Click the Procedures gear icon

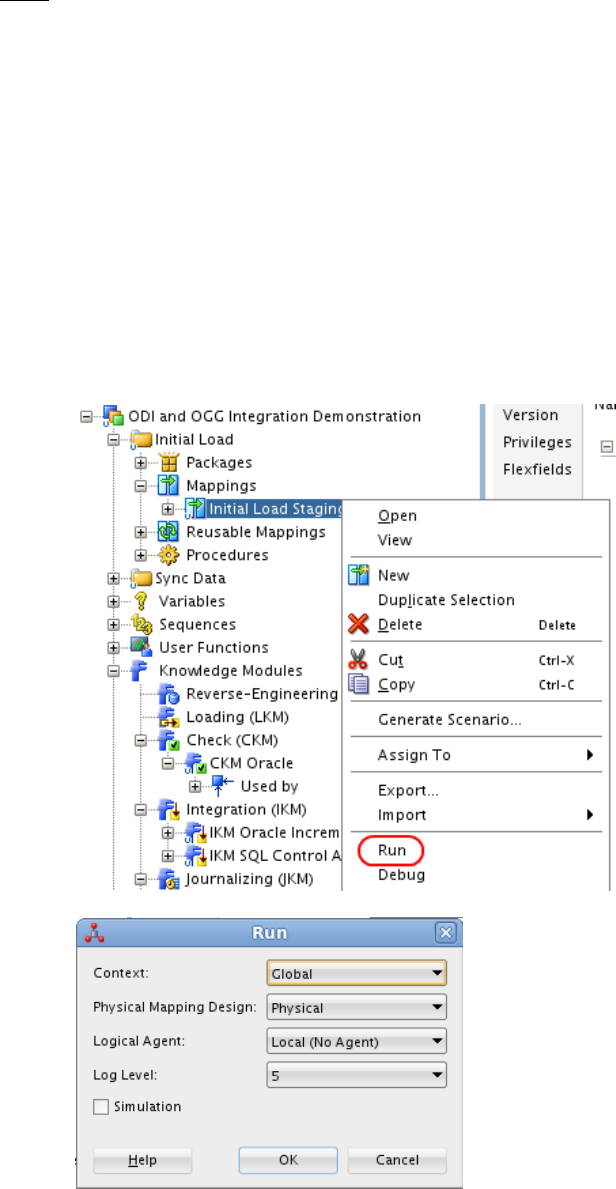click(x=168, y=555)
